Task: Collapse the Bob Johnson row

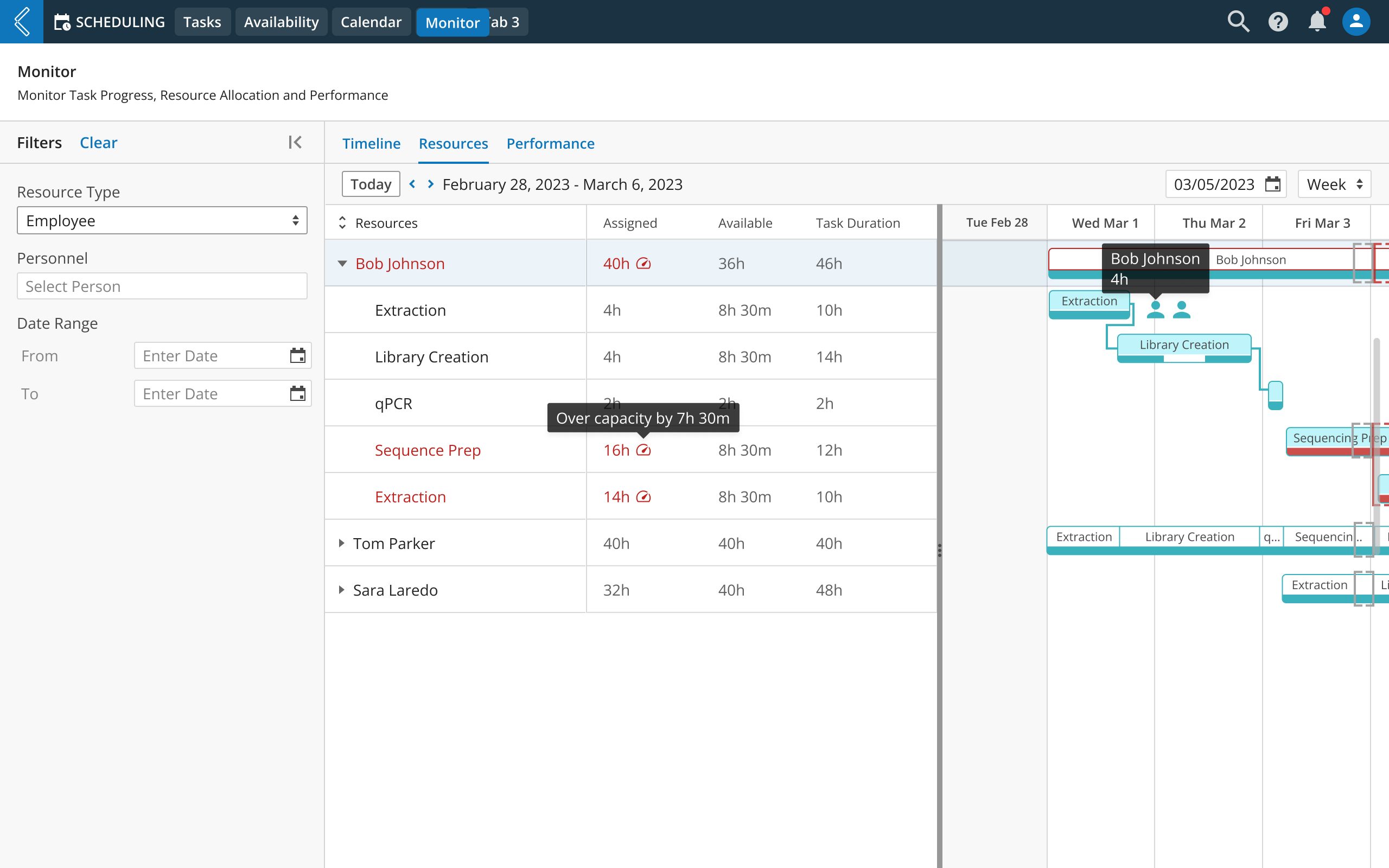Action: pyautogui.click(x=342, y=264)
